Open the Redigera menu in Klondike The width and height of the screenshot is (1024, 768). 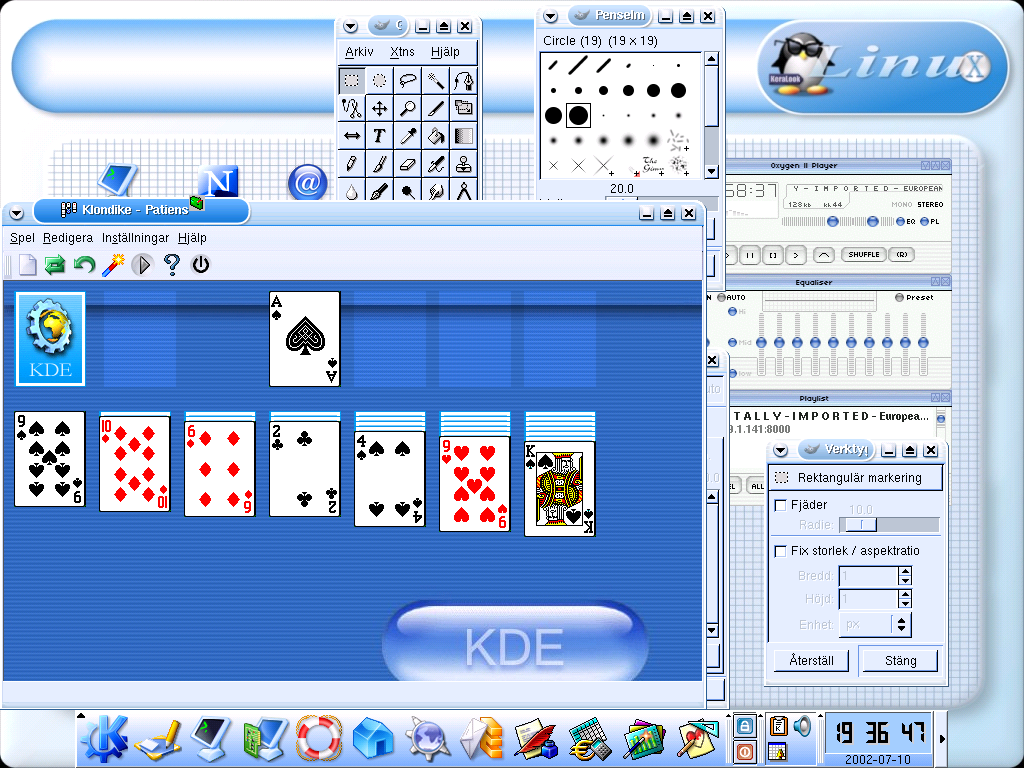click(x=68, y=238)
